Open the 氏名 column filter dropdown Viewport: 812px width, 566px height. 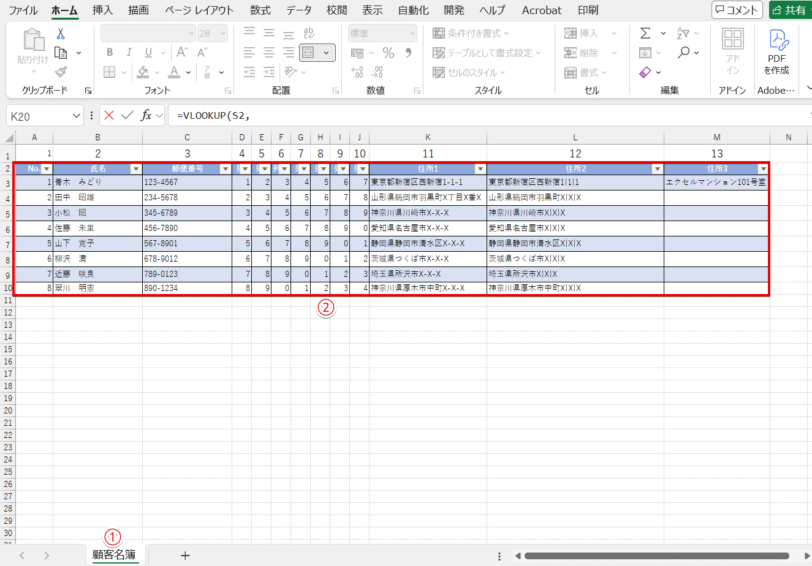coord(136,169)
